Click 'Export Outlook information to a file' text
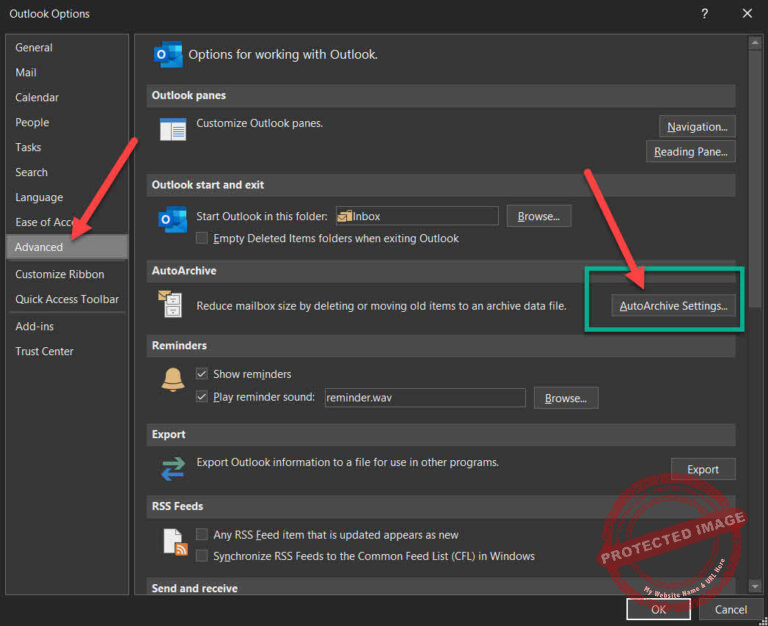Screen dimensions: 768x626 click(x=348, y=462)
